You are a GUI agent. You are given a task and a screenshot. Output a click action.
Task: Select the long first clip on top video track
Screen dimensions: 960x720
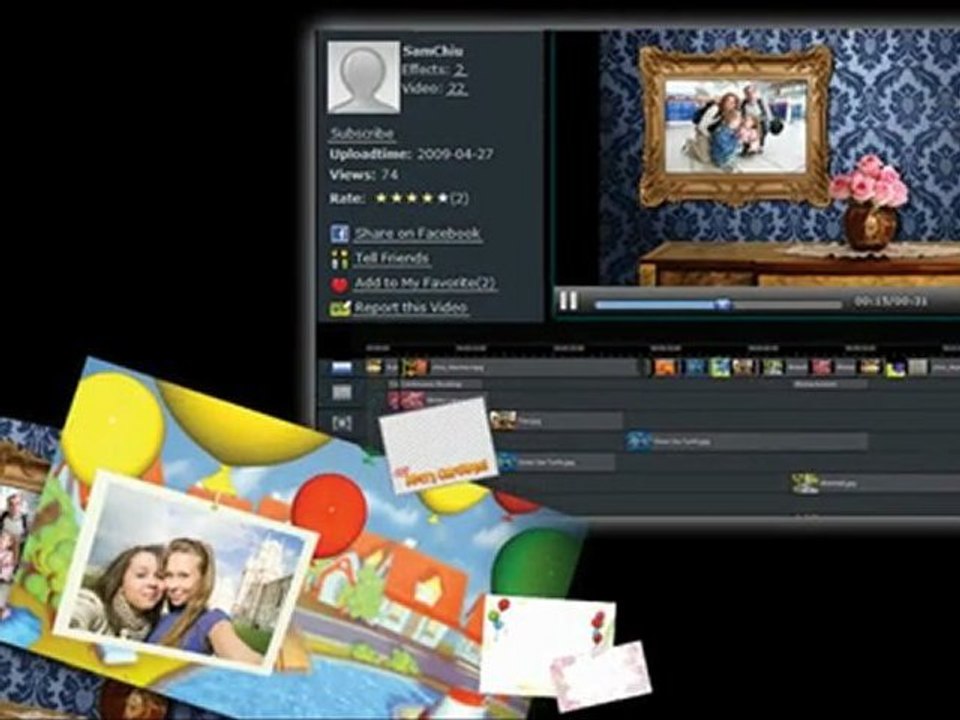(x=520, y=367)
